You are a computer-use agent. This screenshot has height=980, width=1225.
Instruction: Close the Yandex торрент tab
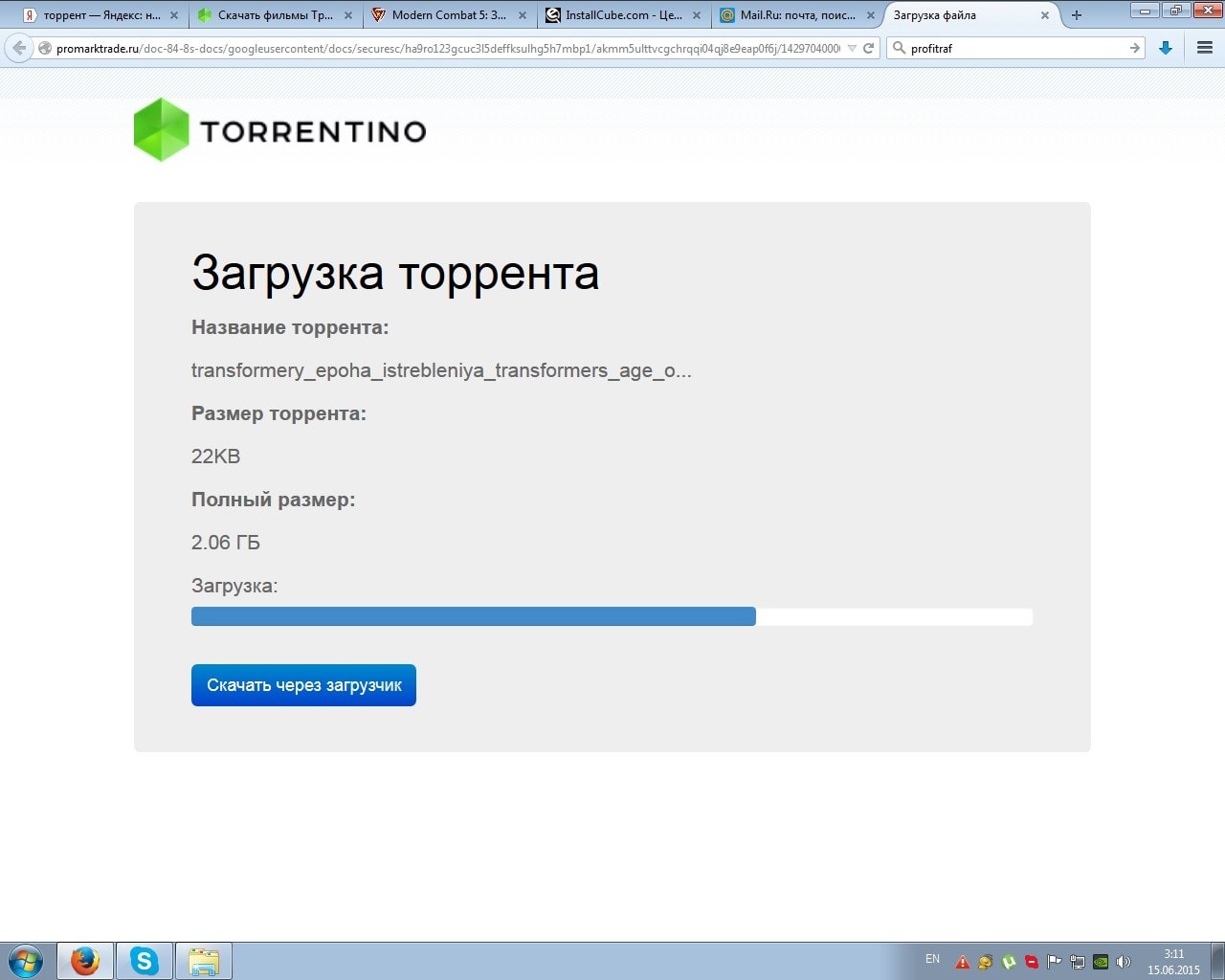click(173, 15)
